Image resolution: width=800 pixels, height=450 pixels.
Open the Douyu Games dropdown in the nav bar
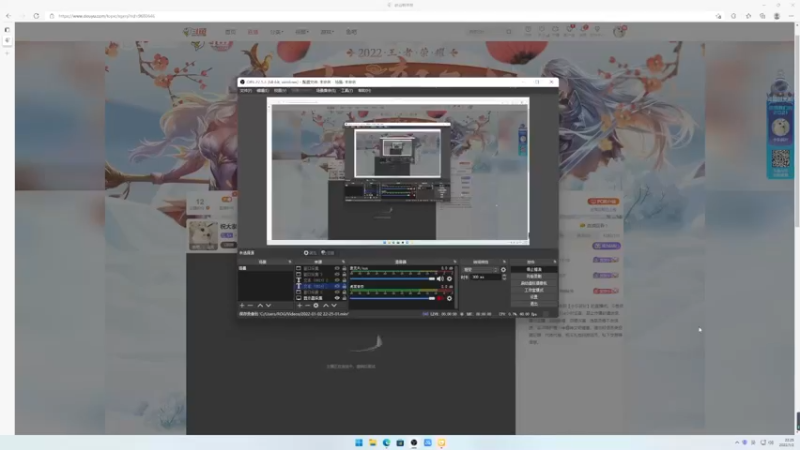pos(327,32)
